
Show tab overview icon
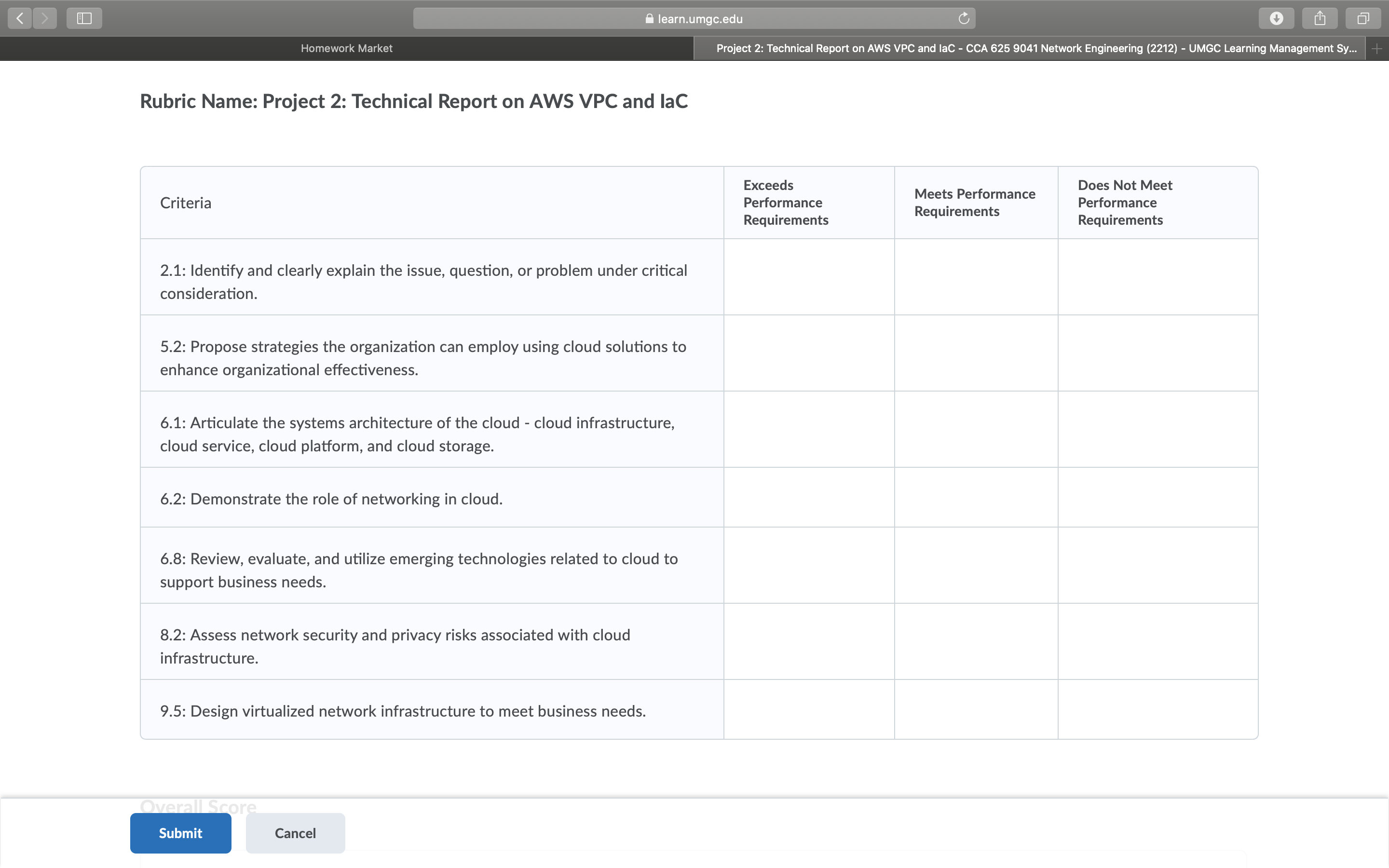(x=1362, y=18)
